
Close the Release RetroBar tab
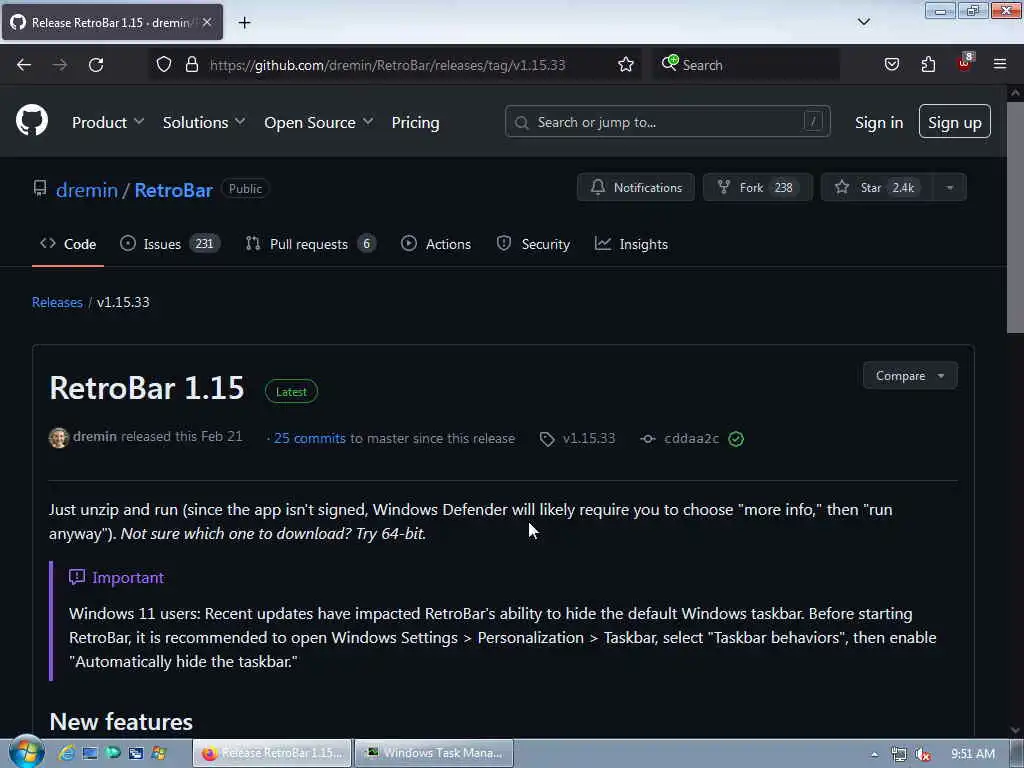click(207, 22)
